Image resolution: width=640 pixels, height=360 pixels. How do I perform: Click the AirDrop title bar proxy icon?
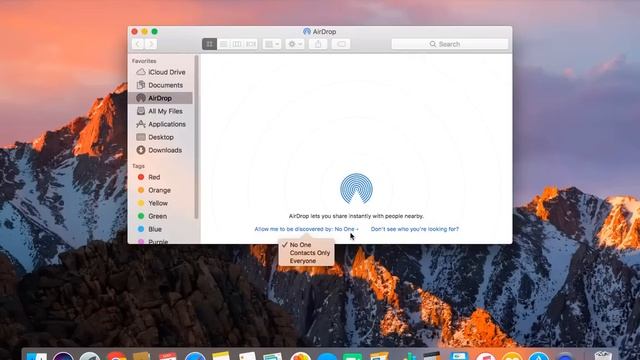click(307, 31)
